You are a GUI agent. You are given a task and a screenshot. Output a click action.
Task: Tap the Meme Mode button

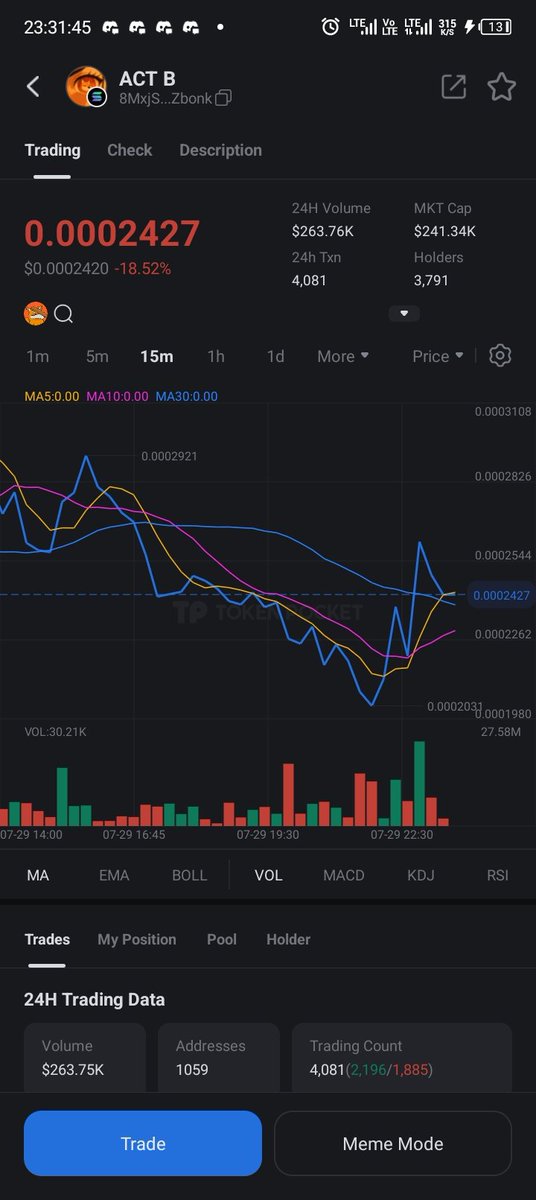(x=393, y=1143)
